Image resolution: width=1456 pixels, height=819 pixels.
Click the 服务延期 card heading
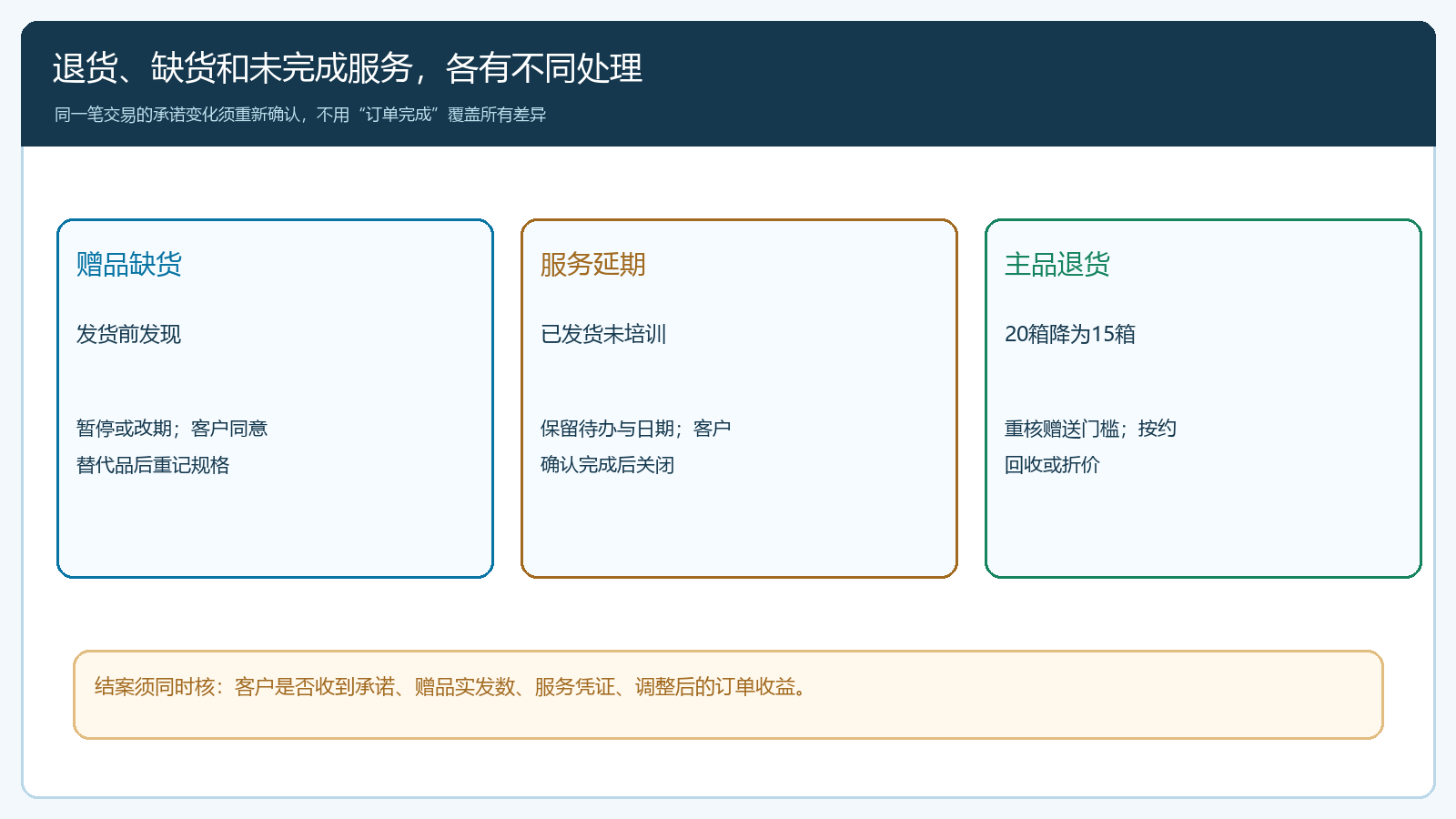coord(593,264)
